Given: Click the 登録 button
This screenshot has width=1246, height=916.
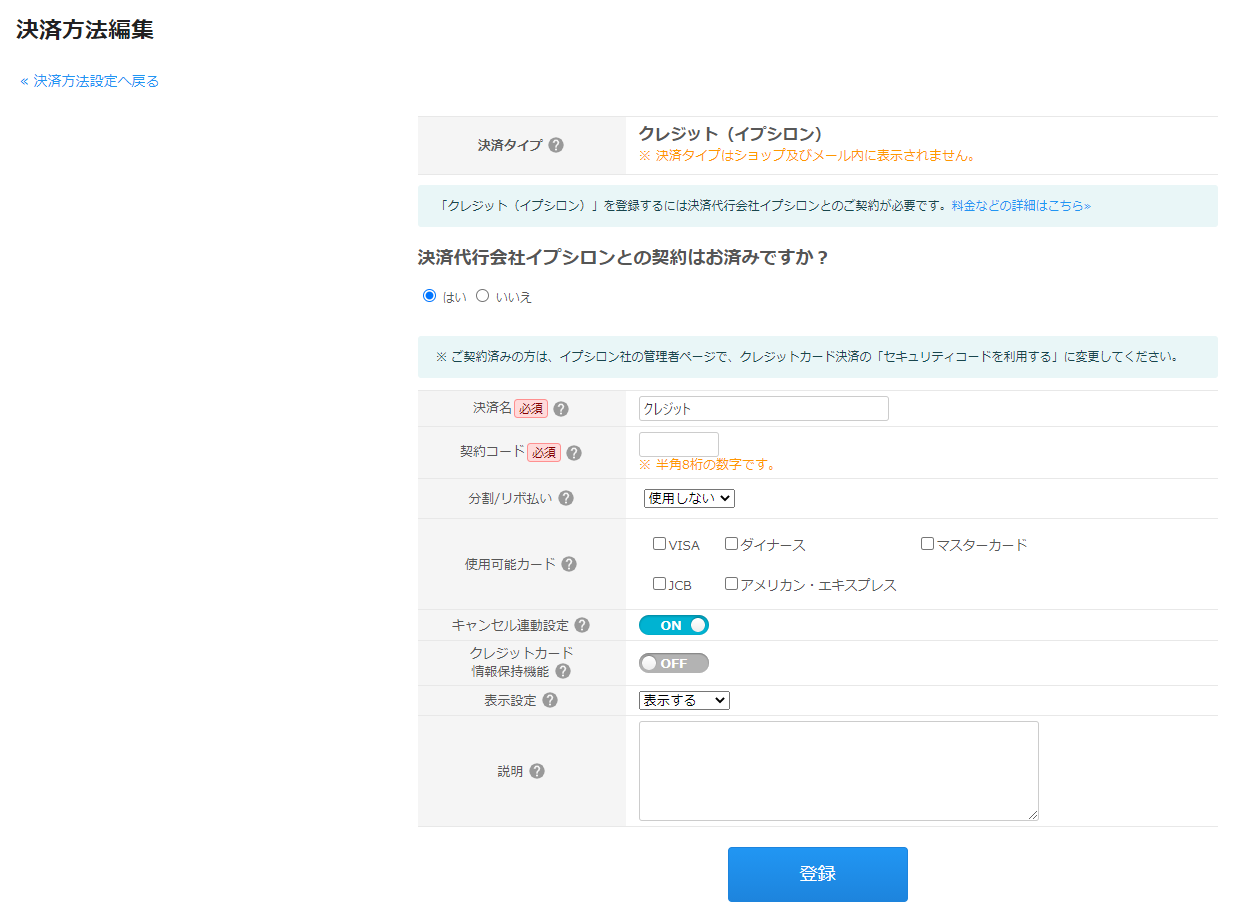Looking at the screenshot, I should coord(817,873).
